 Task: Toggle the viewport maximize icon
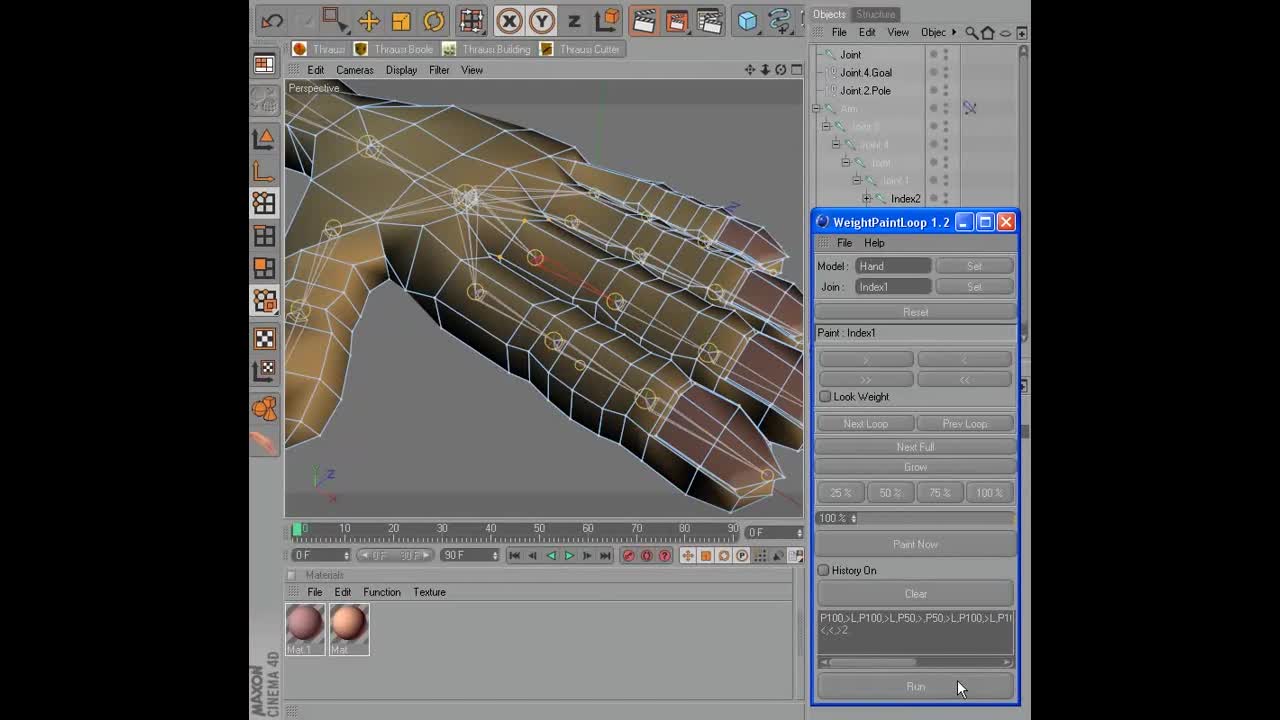click(797, 70)
